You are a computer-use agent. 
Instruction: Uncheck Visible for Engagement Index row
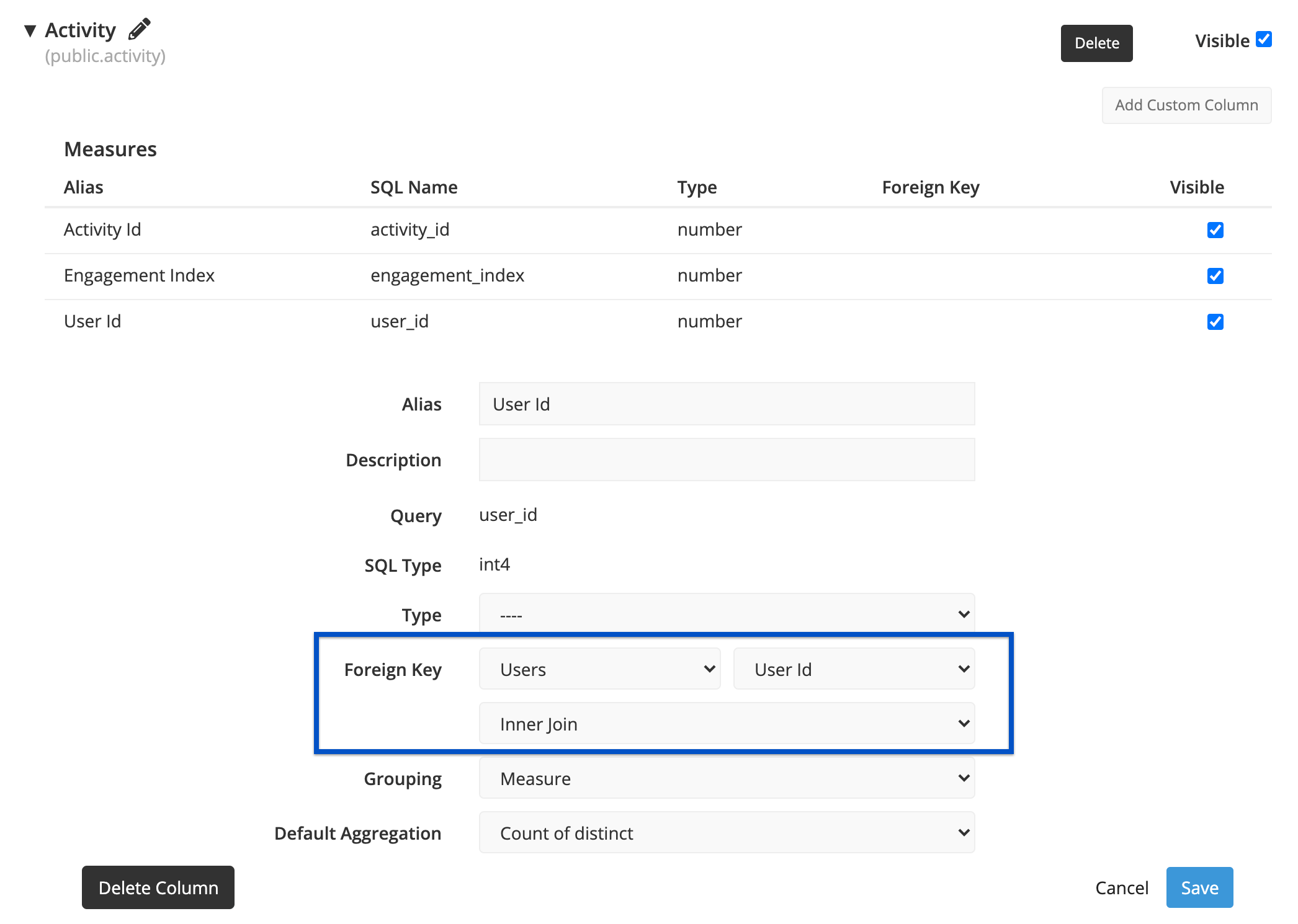point(1215,276)
